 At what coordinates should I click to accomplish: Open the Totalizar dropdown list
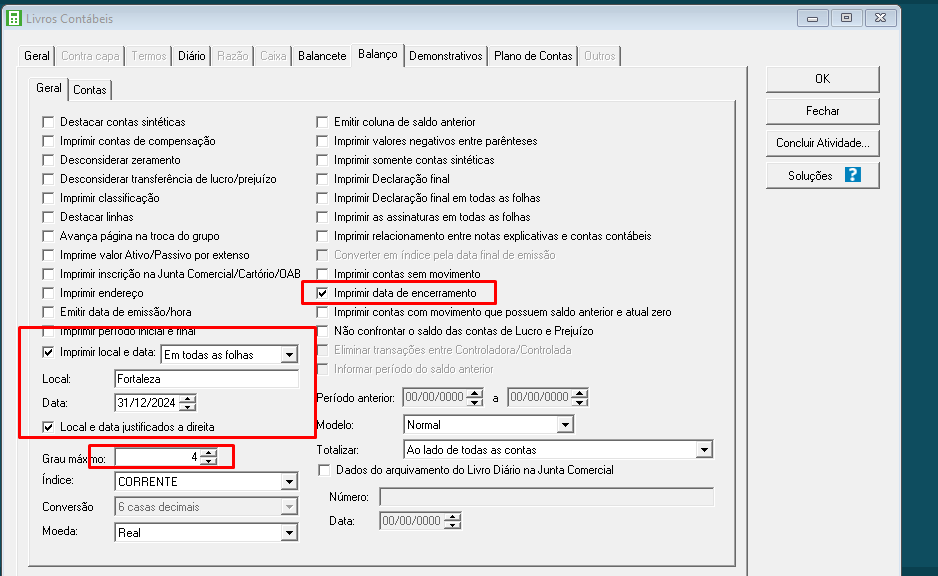(x=702, y=450)
